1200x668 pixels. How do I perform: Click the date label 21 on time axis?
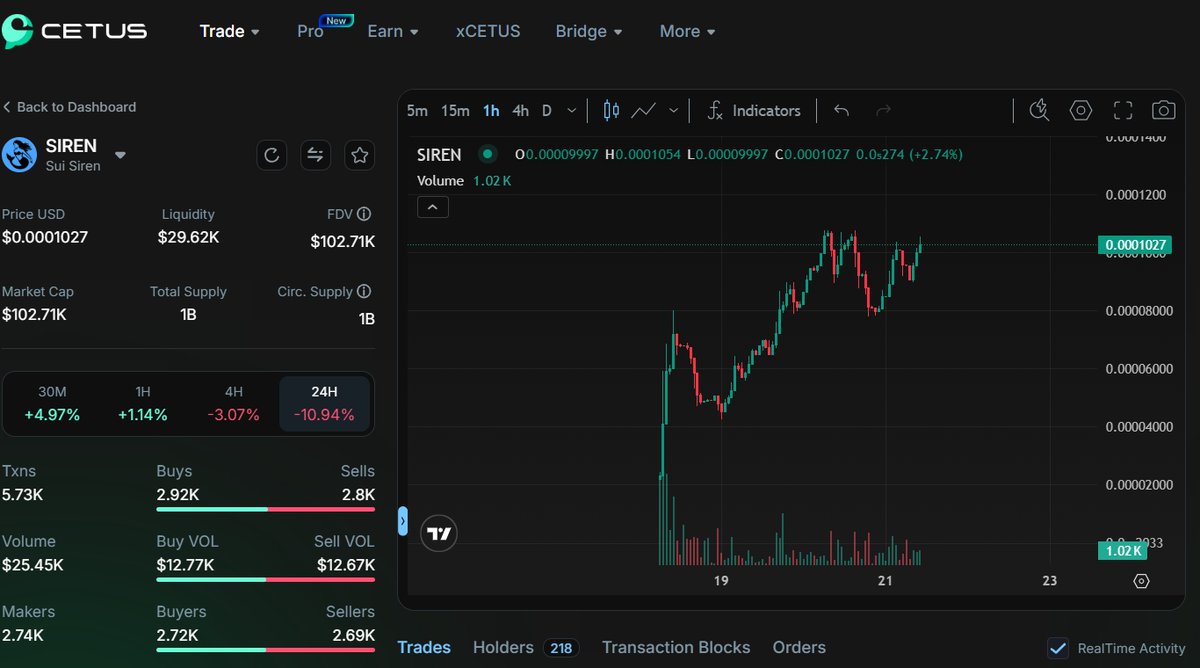pyautogui.click(x=885, y=581)
